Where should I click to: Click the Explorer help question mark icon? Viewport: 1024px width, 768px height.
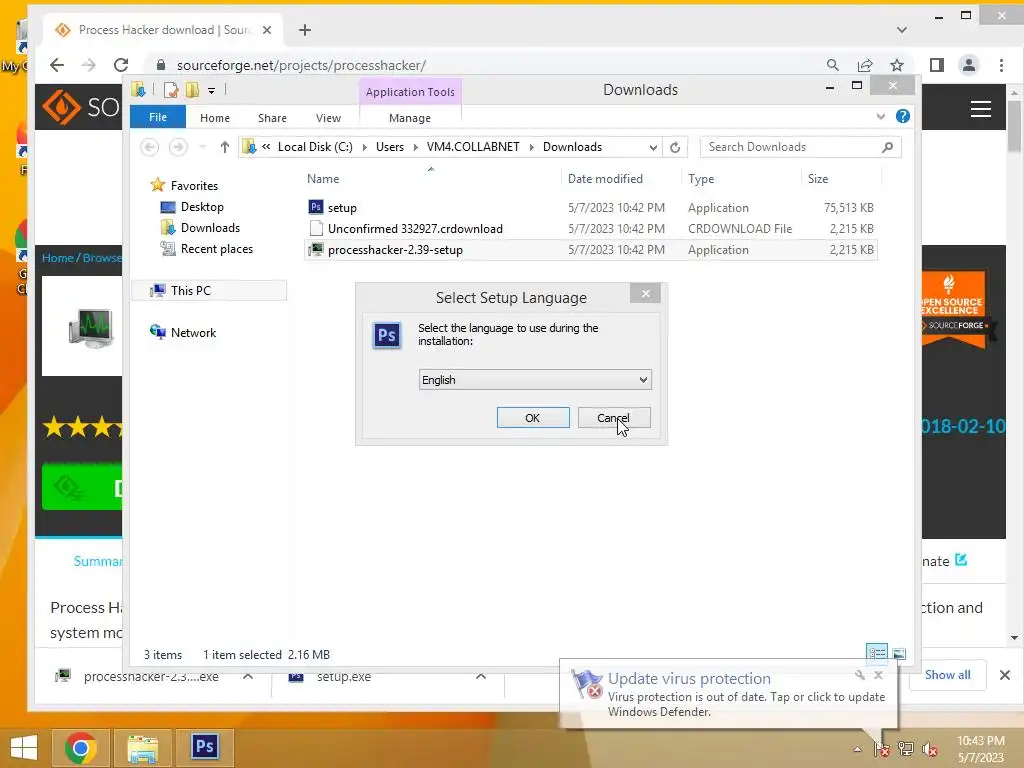pyautogui.click(x=903, y=116)
